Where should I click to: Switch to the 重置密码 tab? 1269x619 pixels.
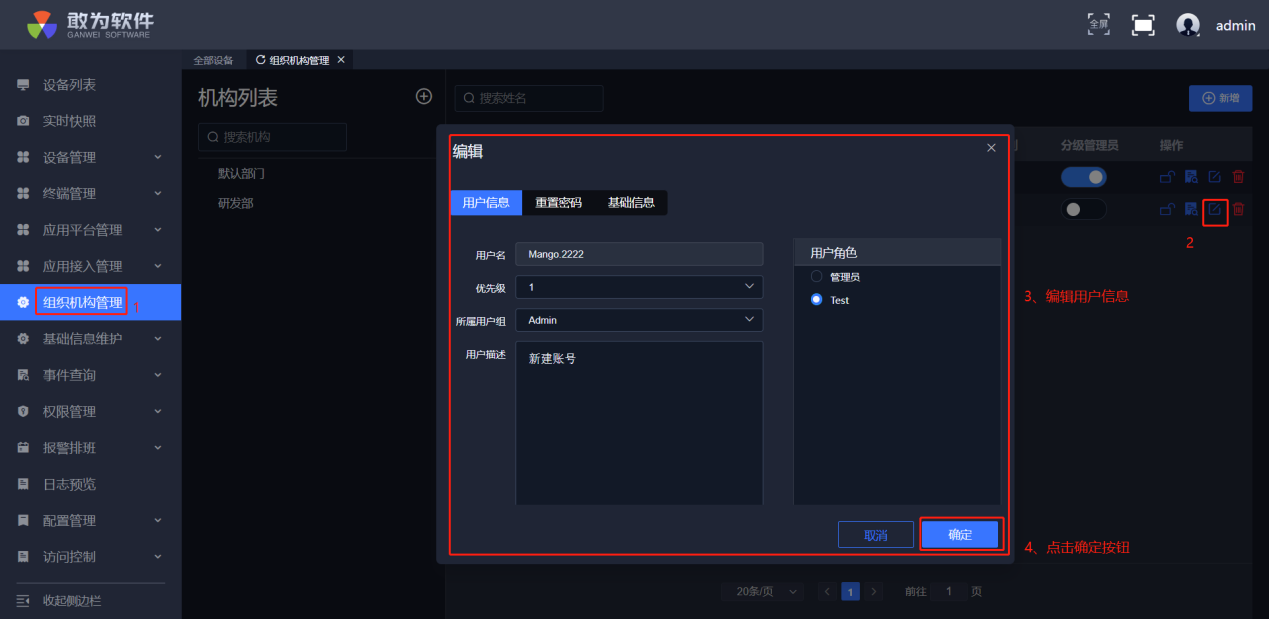pyautogui.click(x=558, y=202)
